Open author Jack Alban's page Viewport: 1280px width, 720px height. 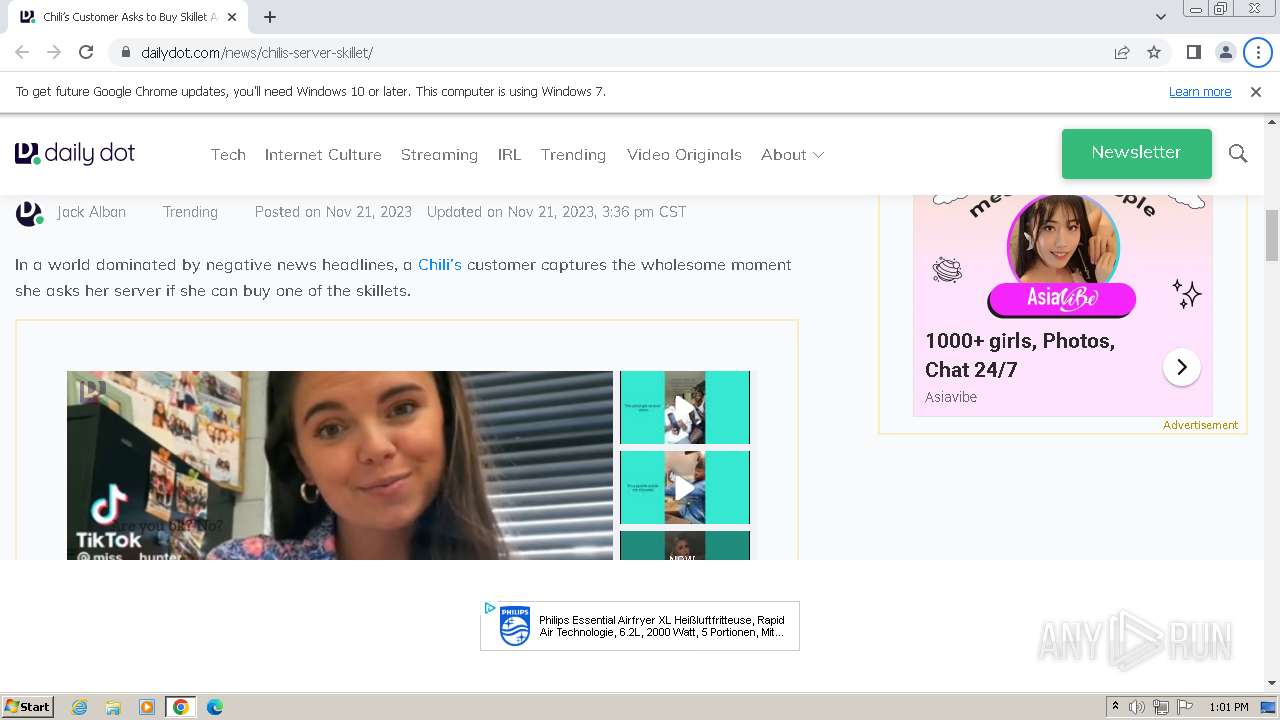pos(91,212)
